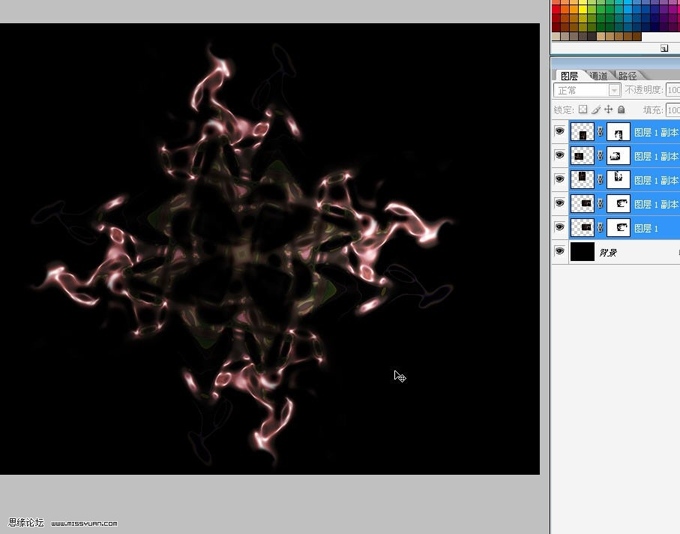Click the 不透明度 opacity value field
Viewport: 680px width, 534px height.
673,90
